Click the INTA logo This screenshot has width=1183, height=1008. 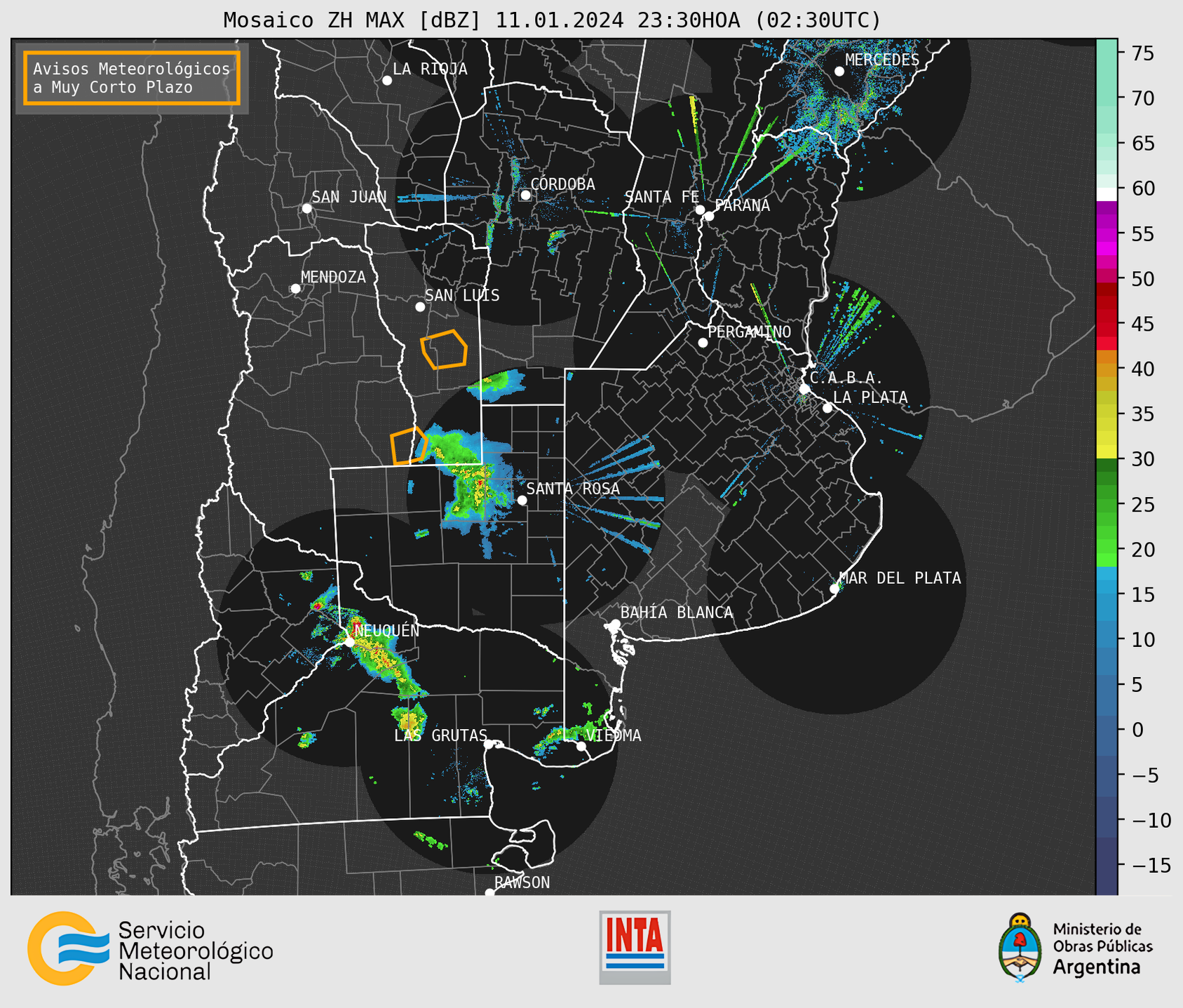(x=635, y=947)
